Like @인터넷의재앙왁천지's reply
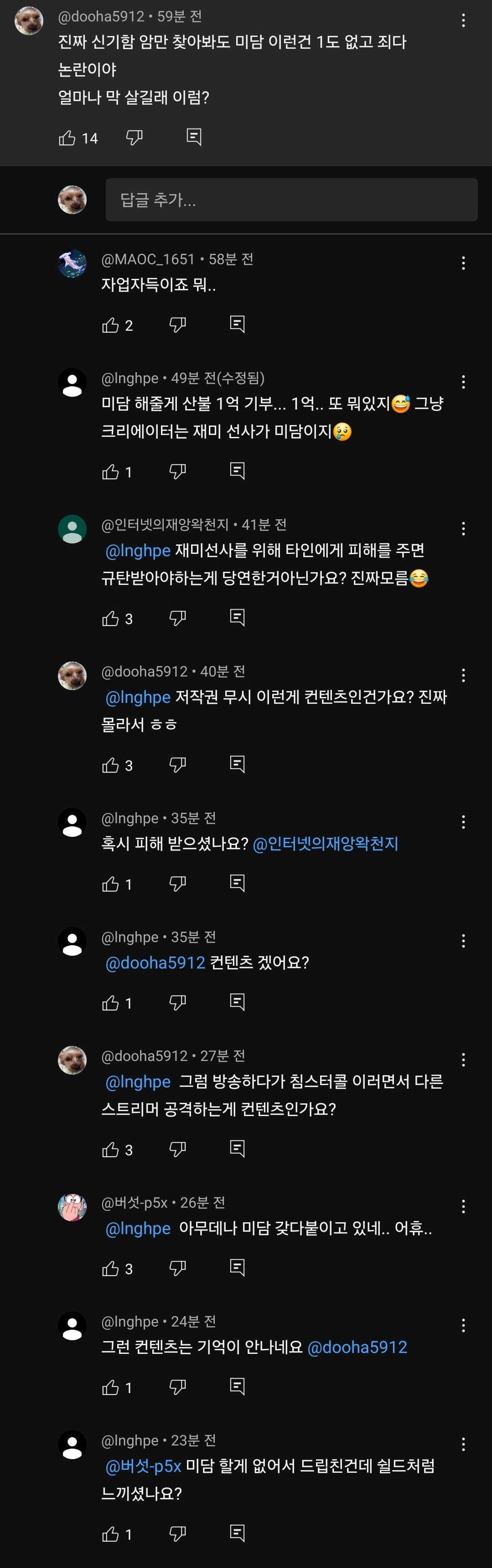Image resolution: width=492 pixels, height=1568 pixels. 110,619
